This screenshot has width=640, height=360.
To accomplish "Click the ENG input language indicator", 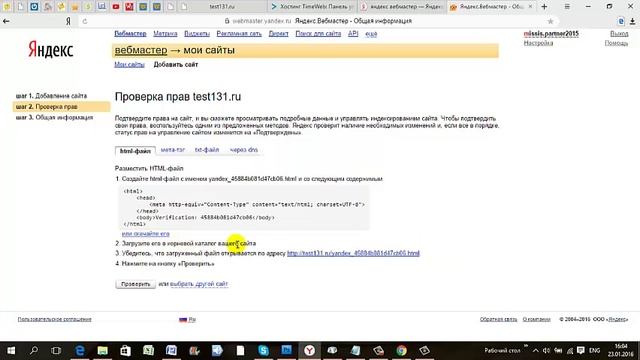I will (x=595, y=351).
